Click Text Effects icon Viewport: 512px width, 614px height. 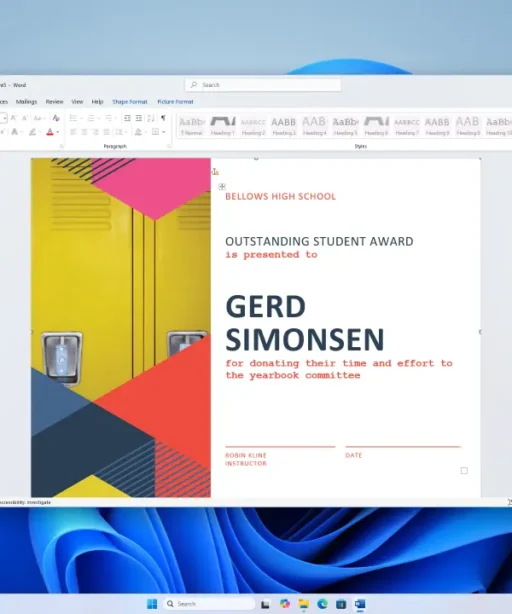[x=14, y=132]
